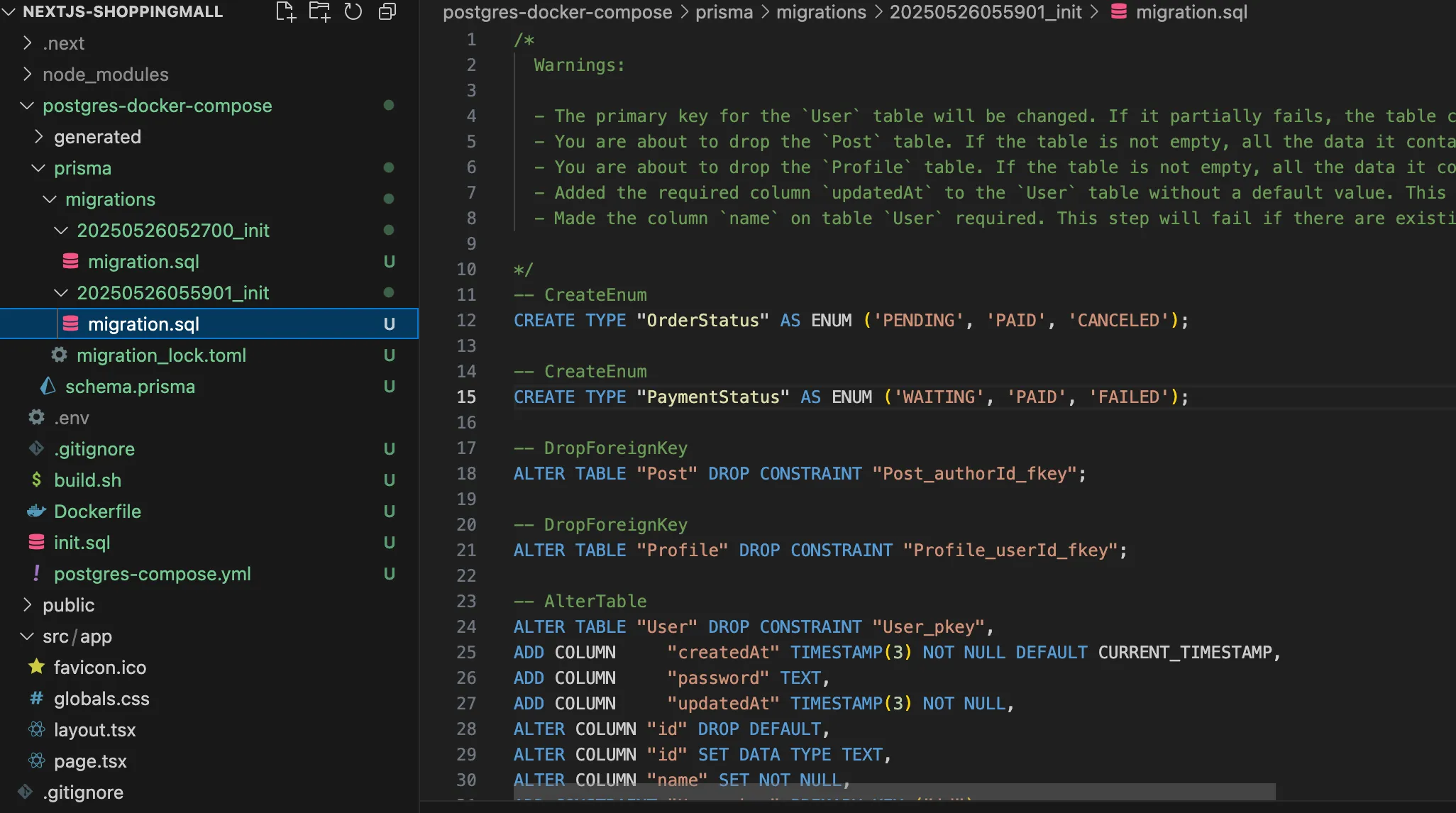The width and height of the screenshot is (1456, 813).
Task: Collapse the 20250526052700_init folder
Action: [x=61, y=231]
